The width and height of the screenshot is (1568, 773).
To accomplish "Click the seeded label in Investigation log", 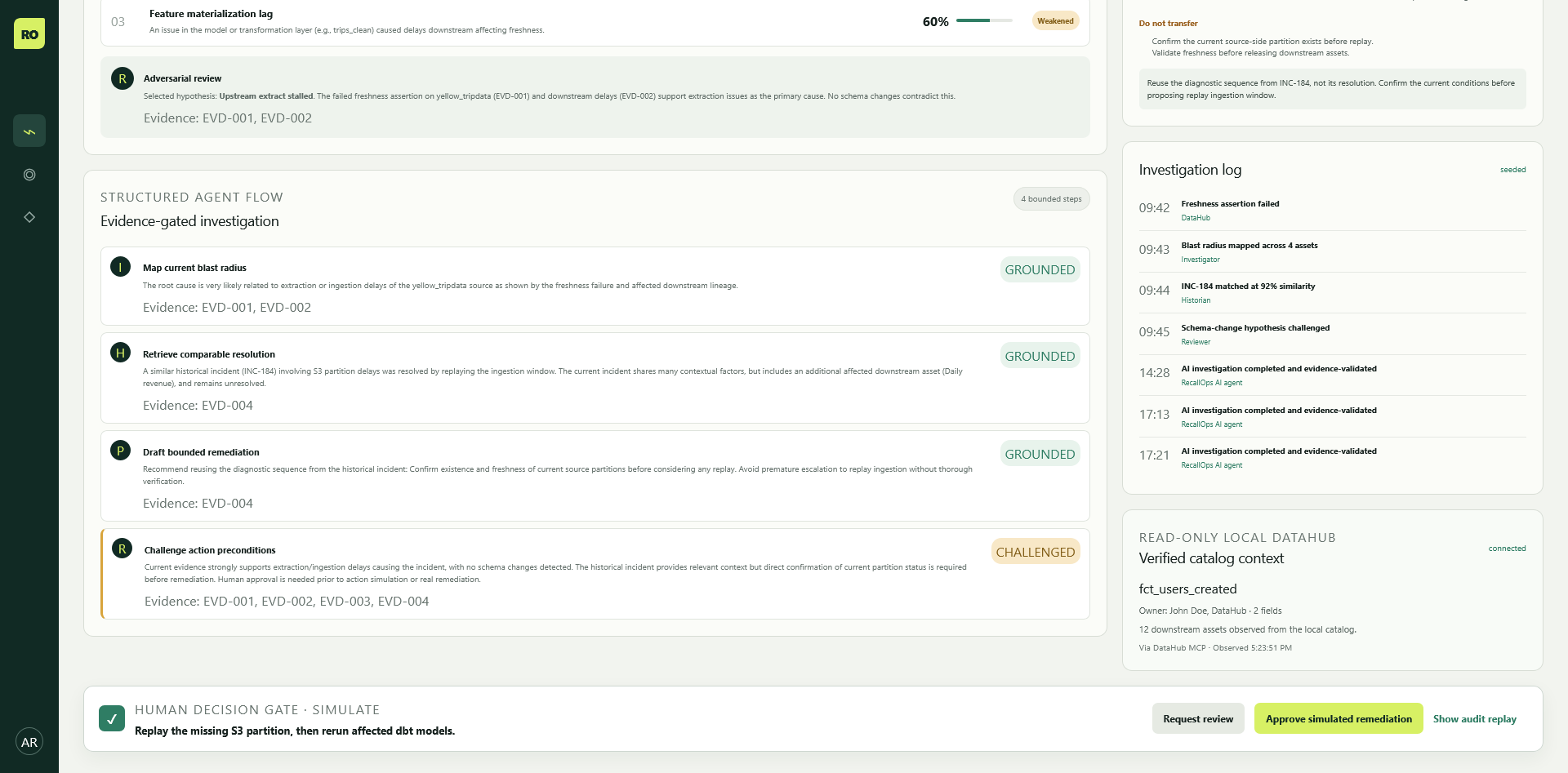I will (x=1512, y=170).
